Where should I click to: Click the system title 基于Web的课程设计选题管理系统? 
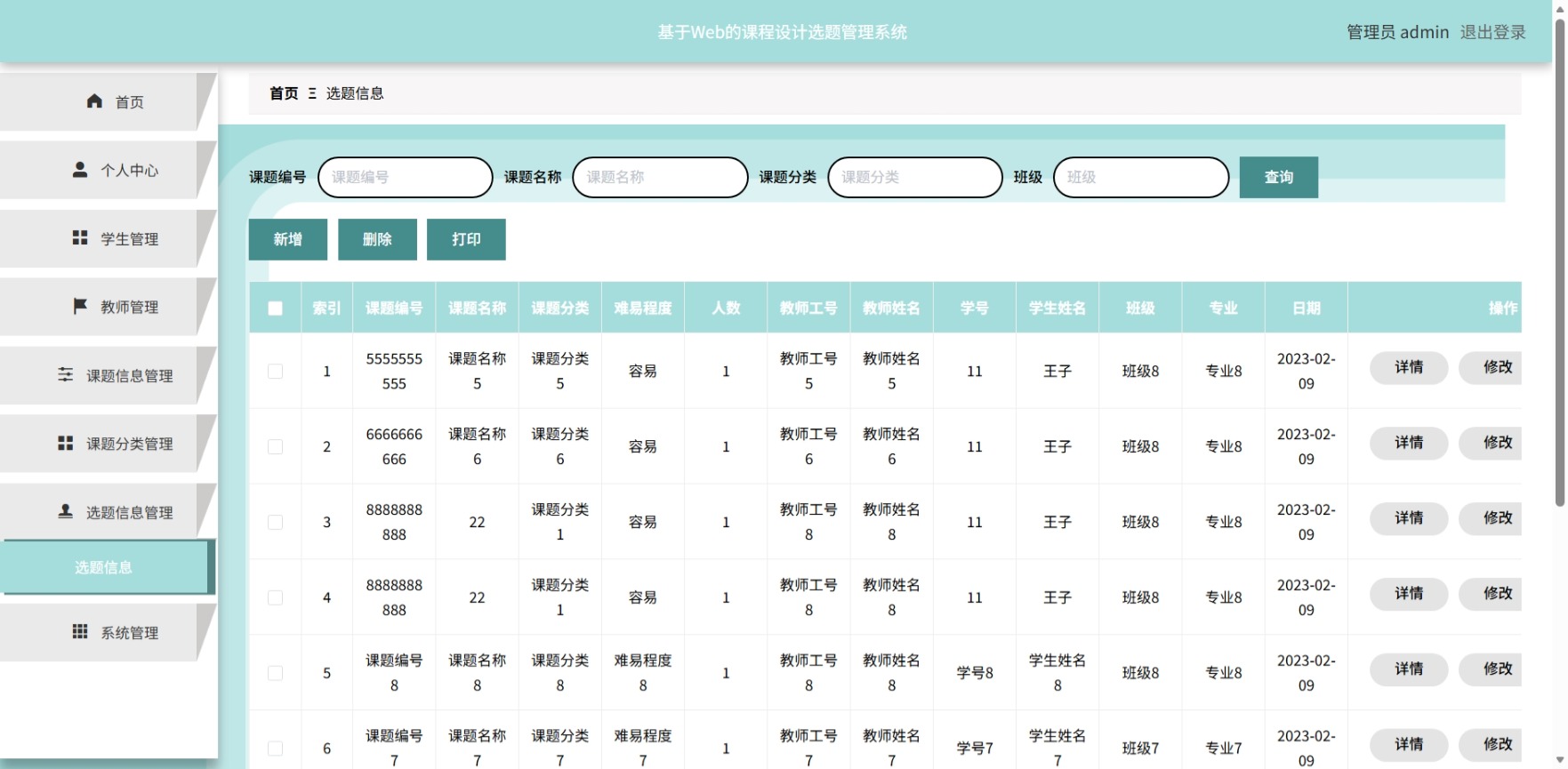pyautogui.click(x=783, y=32)
